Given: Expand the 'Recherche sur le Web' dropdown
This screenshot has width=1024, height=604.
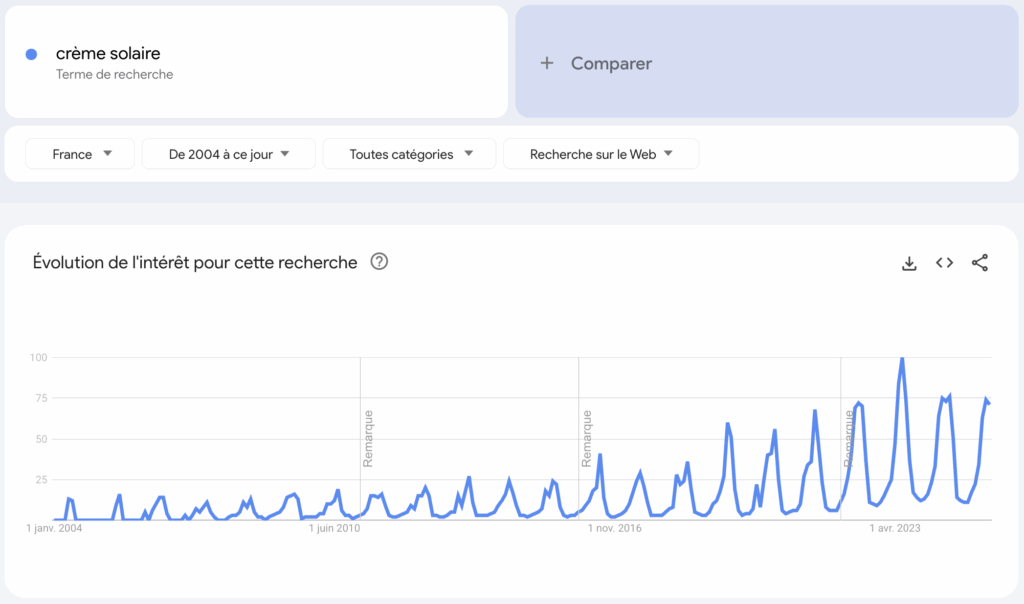Looking at the screenshot, I should [600, 153].
